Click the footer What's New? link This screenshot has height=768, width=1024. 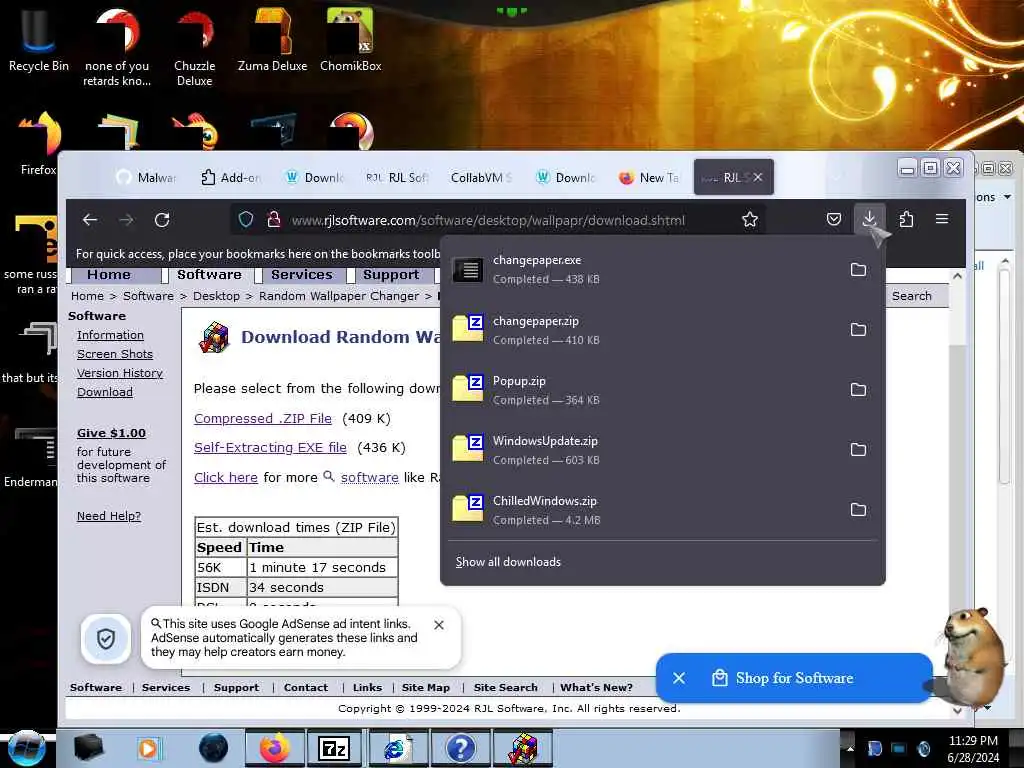596,687
